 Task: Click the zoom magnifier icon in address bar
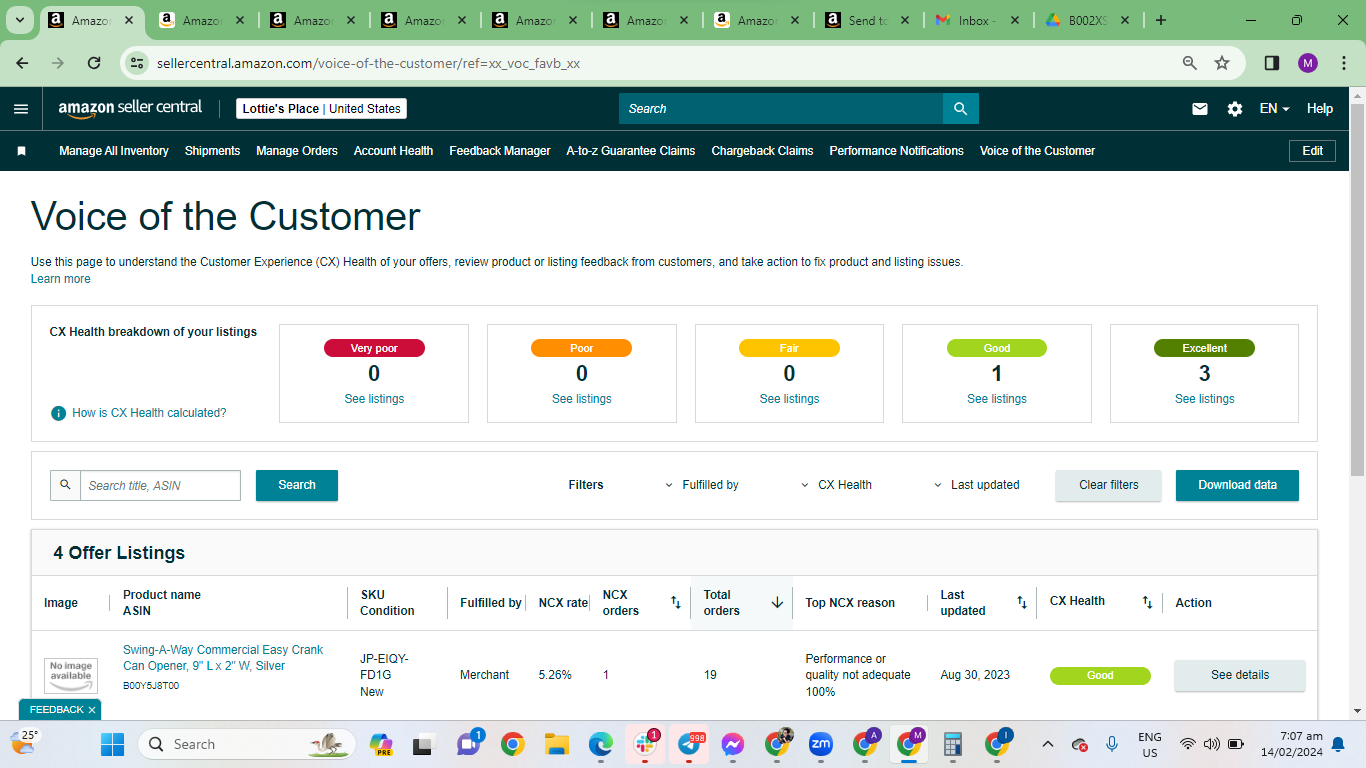1190,63
